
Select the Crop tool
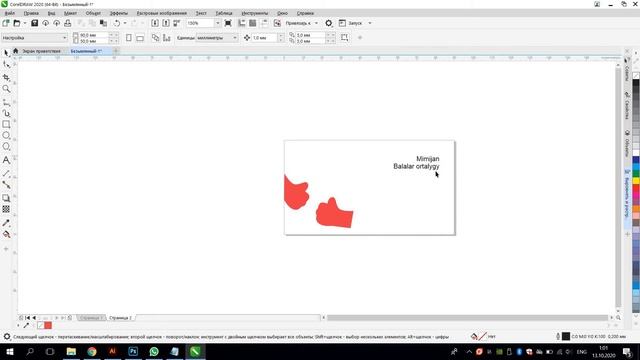(6, 77)
